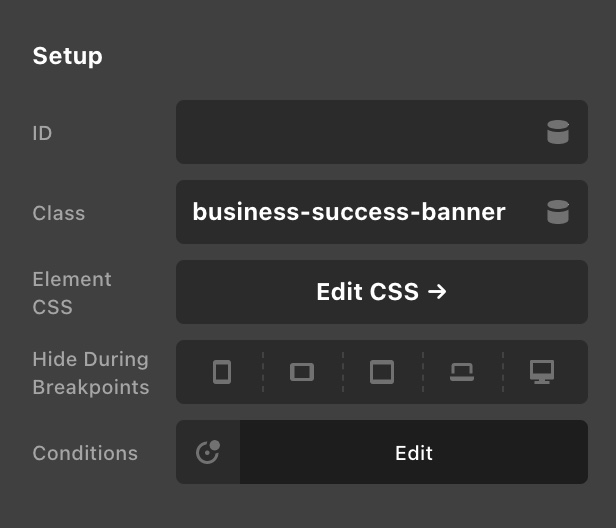This screenshot has width=616, height=528.
Task: Select the business-success-banner class text
Action: click(348, 212)
